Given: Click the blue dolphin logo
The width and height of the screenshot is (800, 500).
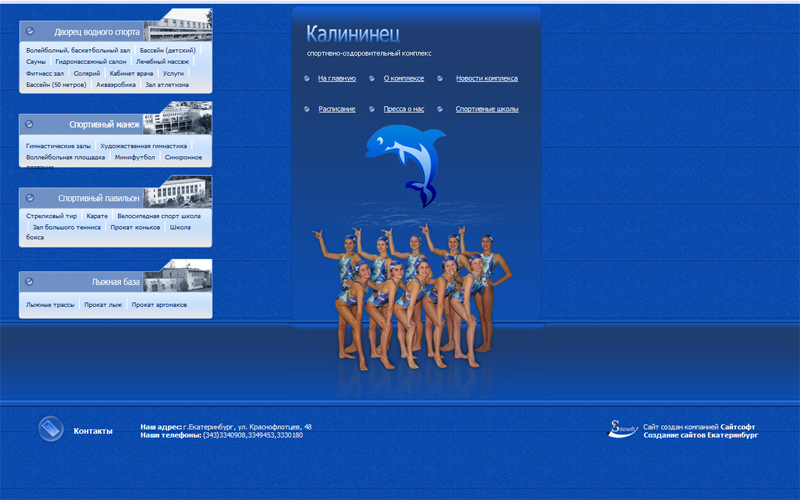Looking at the screenshot, I should point(406,166).
